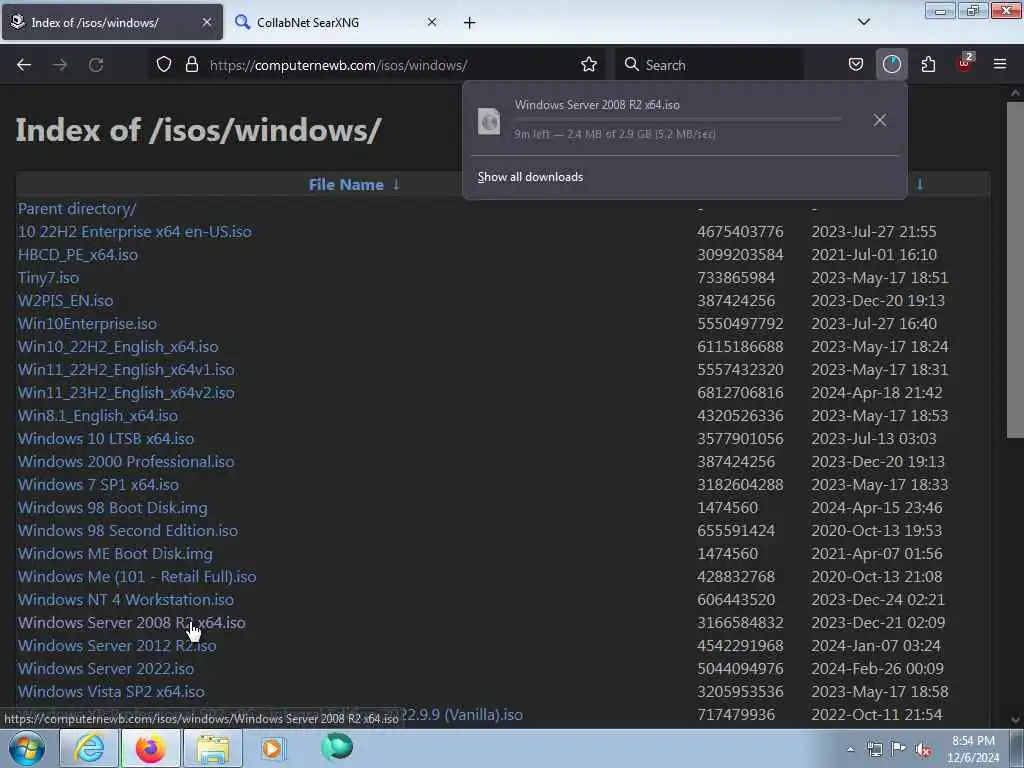
Task: Download 10 22H2 Enterprise x64 en-US.iso
Action: click(135, 232)
